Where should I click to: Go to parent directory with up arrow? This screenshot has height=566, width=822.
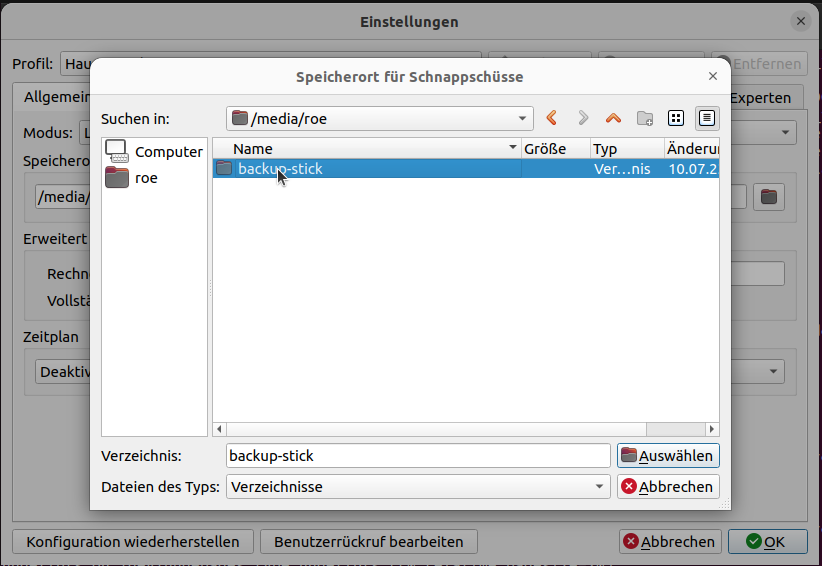pyautogui.click(x=613, y=118)
